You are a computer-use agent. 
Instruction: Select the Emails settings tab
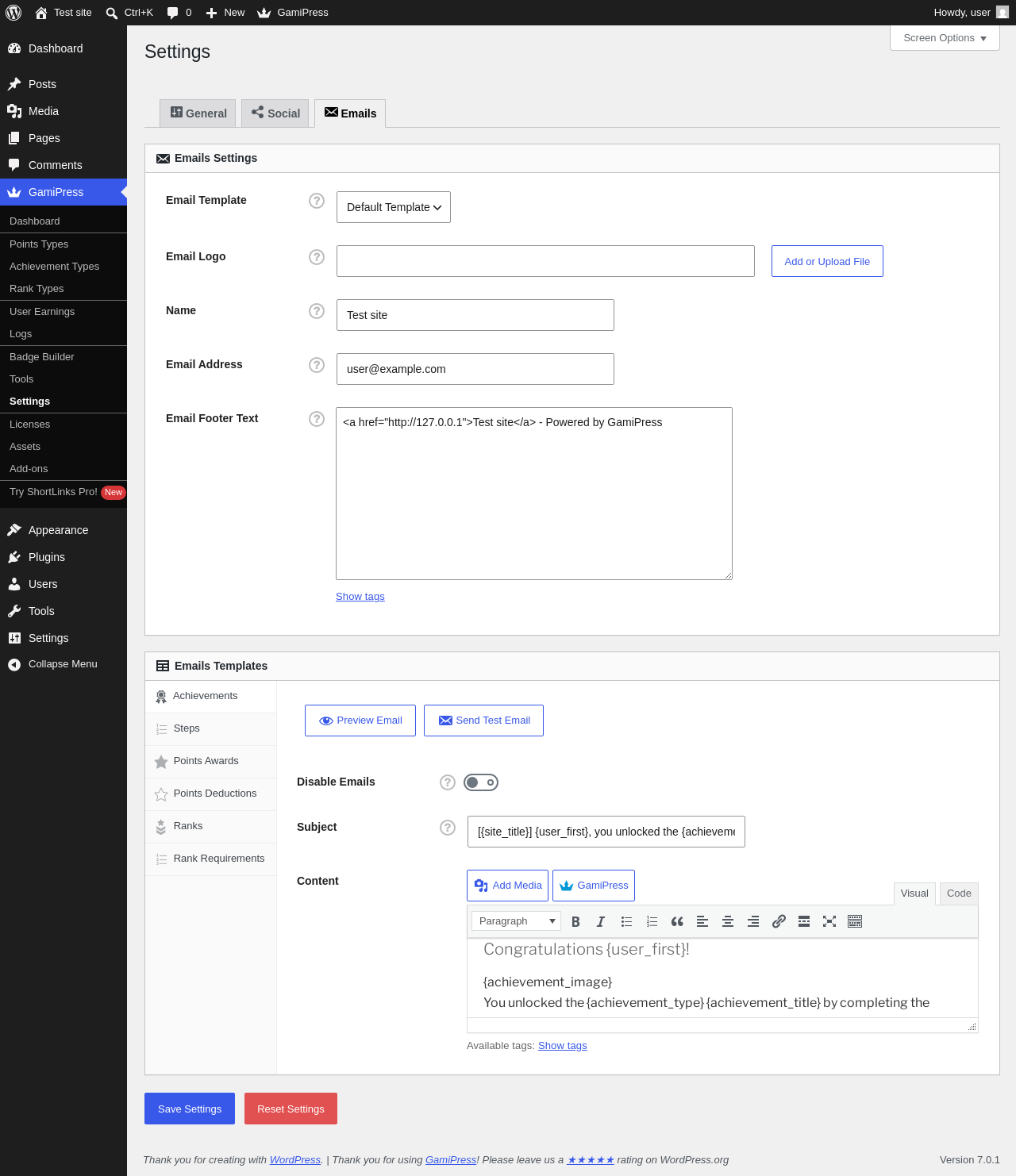click(350, 113)
